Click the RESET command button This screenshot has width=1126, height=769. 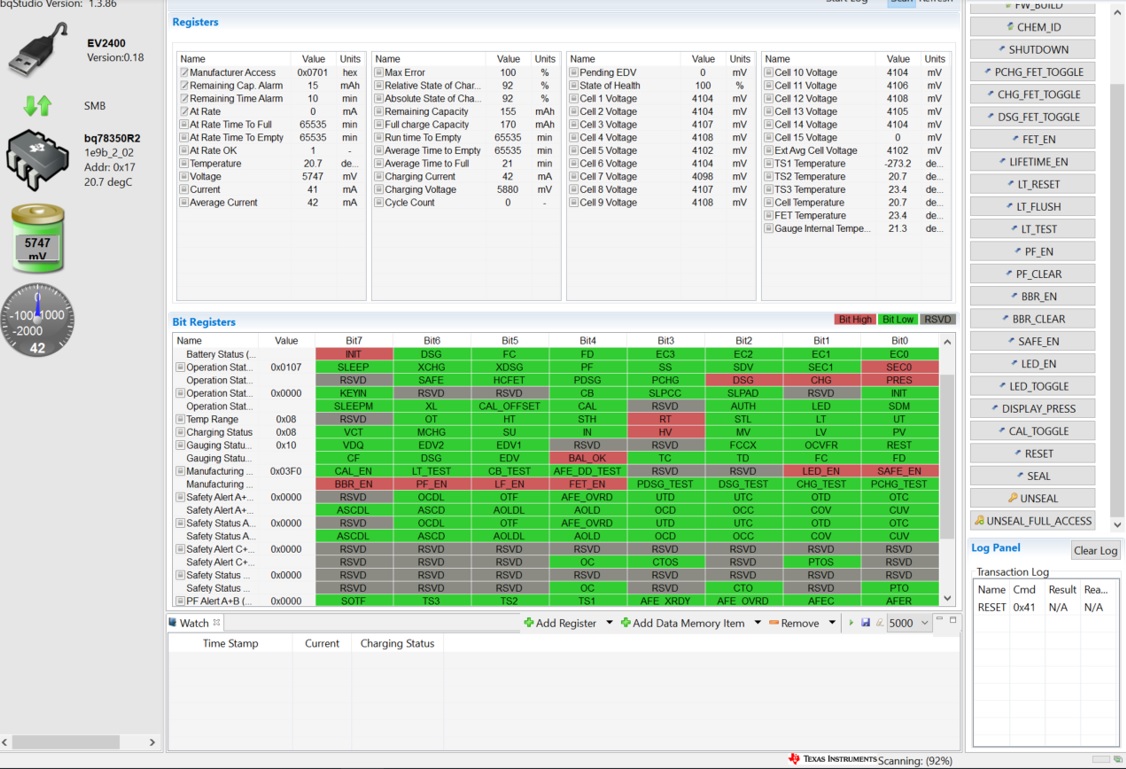(1032, 454)
